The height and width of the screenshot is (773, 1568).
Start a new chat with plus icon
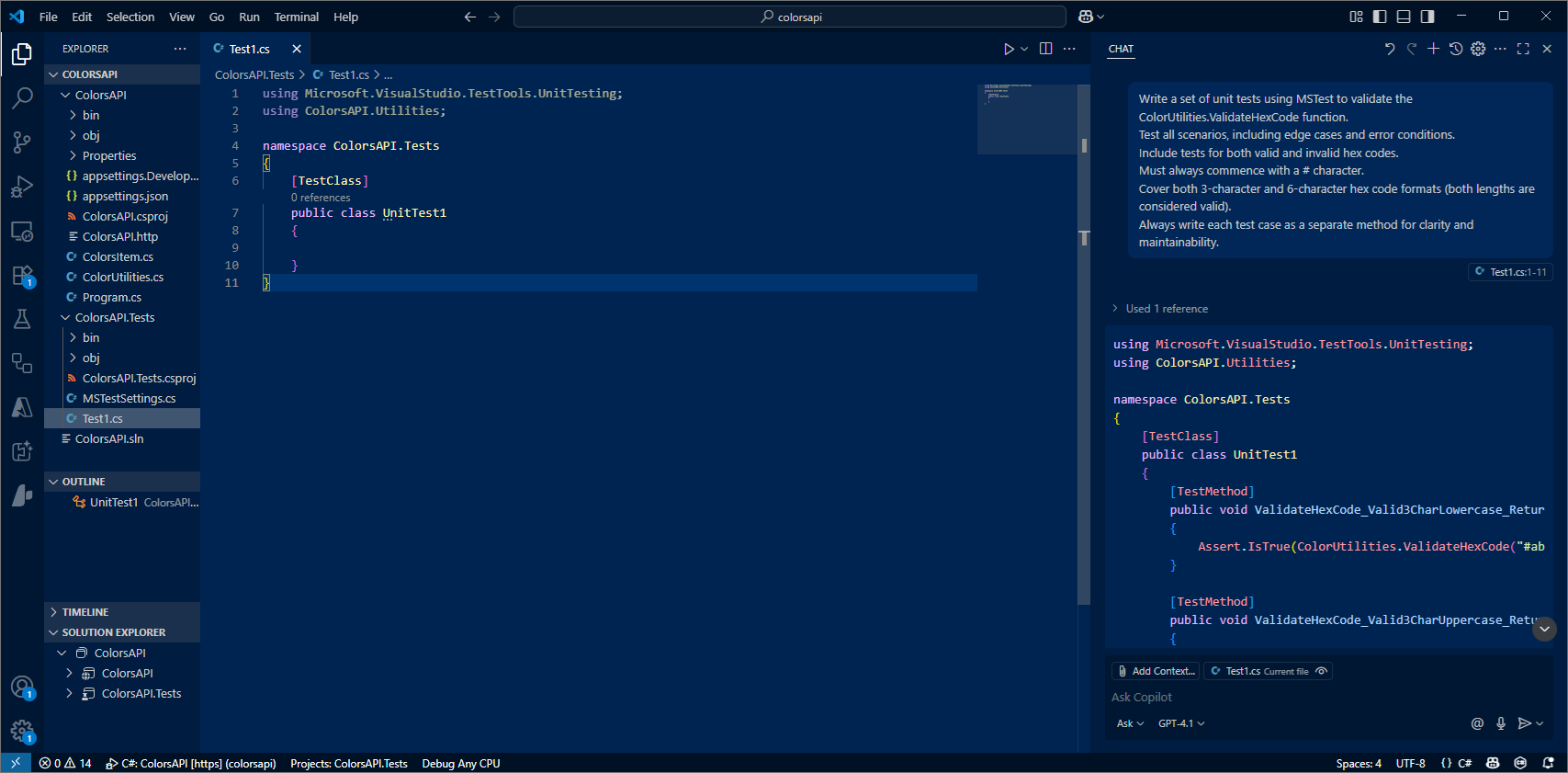tap(1433, 49)
